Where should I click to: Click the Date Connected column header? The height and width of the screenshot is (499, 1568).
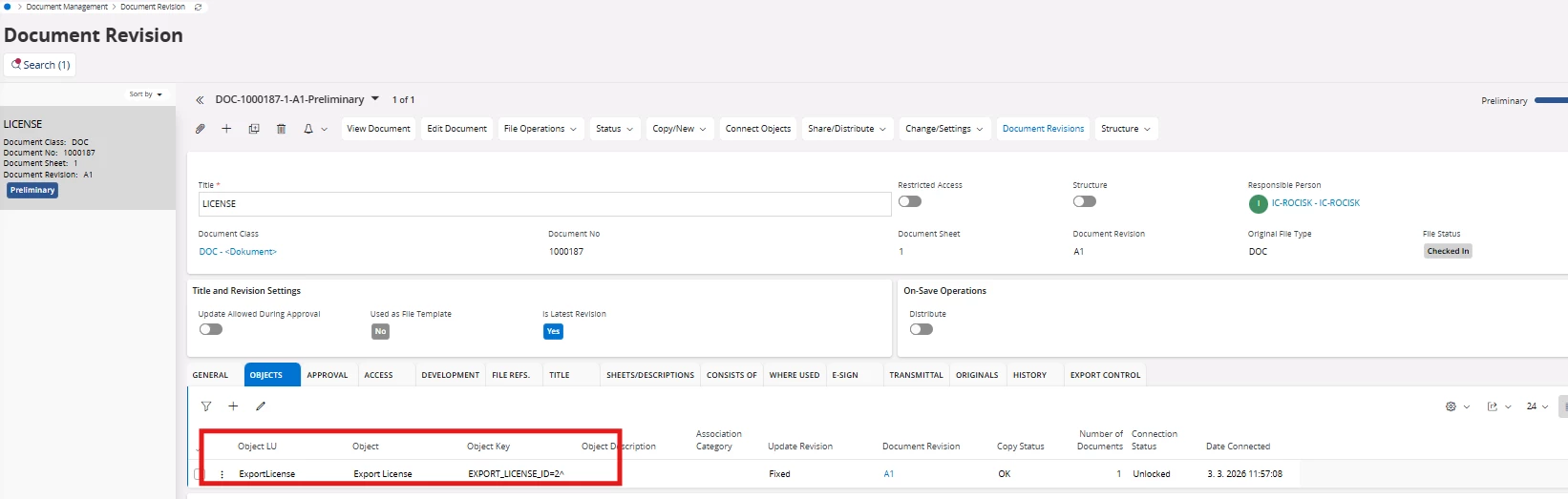[x=1238, y=447]
